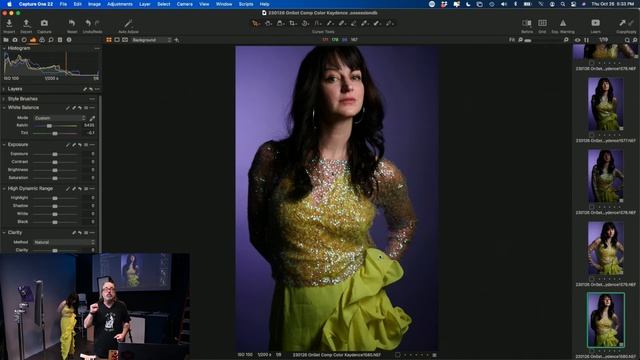Adjust the Kelvin slider handle
The image size is (640, 360).
point(49,126)
